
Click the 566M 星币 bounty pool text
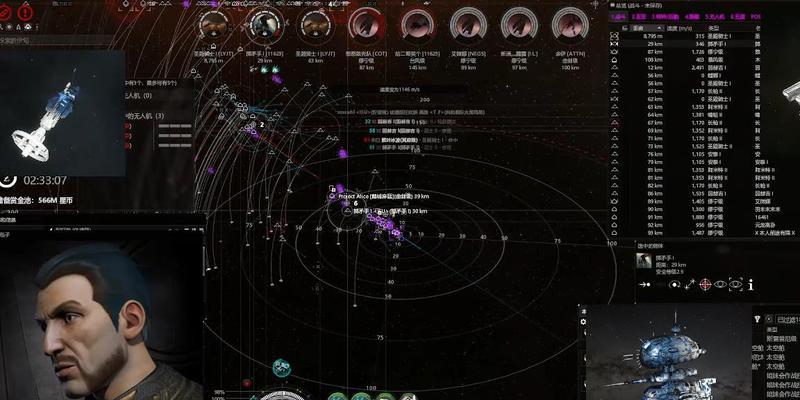pos(55,201)
